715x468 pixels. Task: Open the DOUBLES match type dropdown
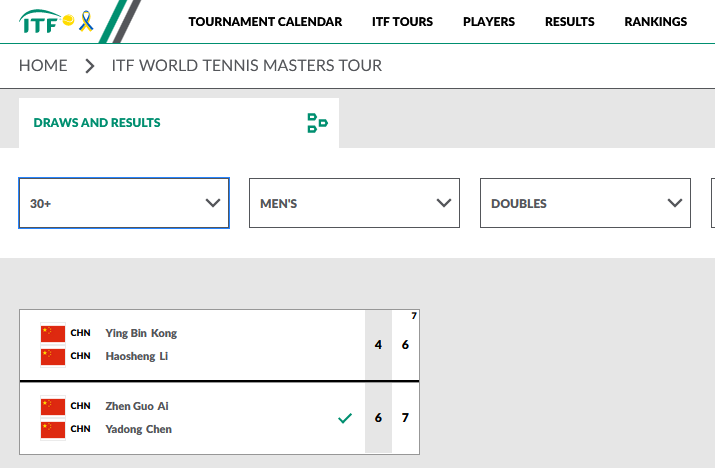[585, 203]
